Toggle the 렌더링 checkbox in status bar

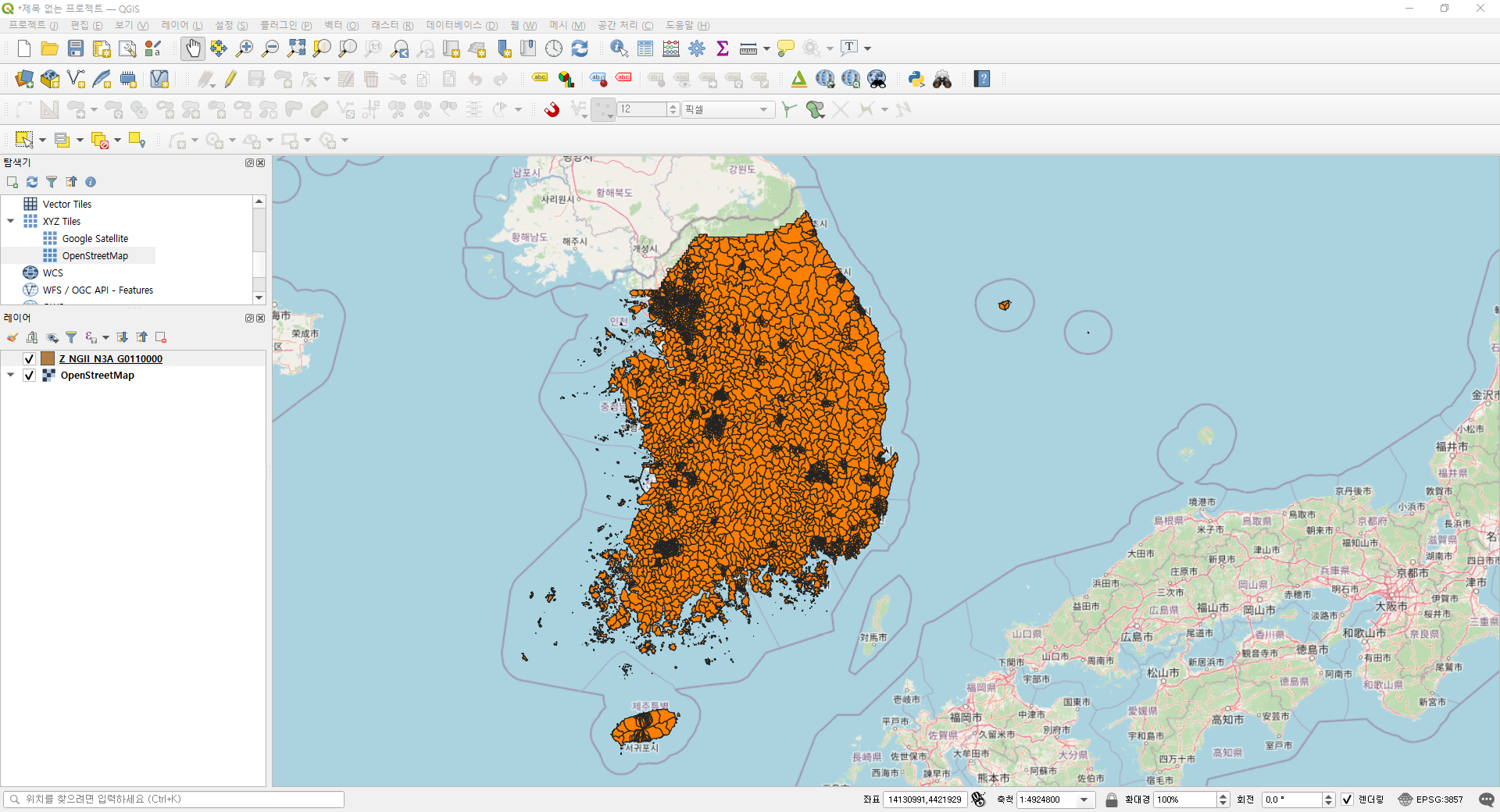[1347, 800]
